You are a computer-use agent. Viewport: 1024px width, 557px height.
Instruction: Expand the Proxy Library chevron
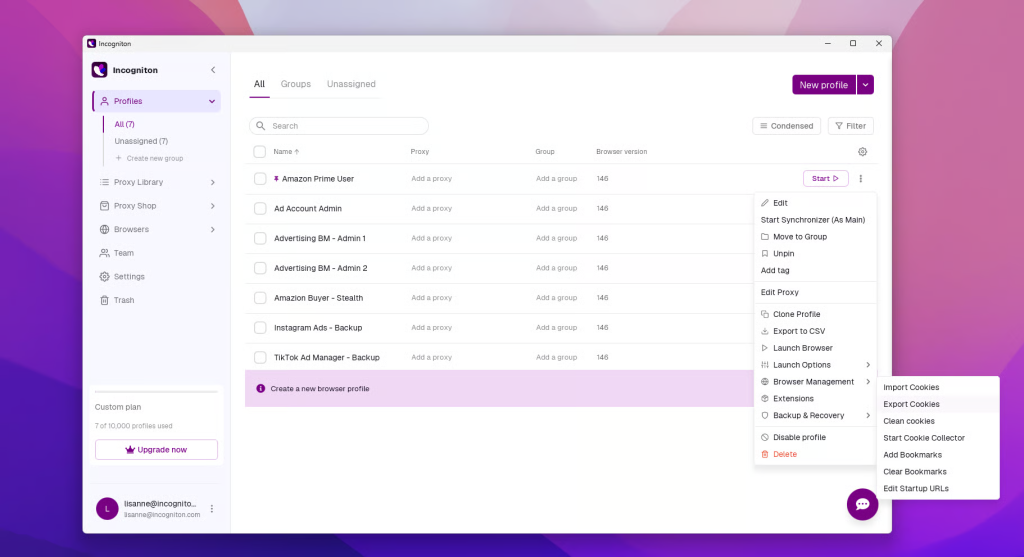tap(212, 182)
